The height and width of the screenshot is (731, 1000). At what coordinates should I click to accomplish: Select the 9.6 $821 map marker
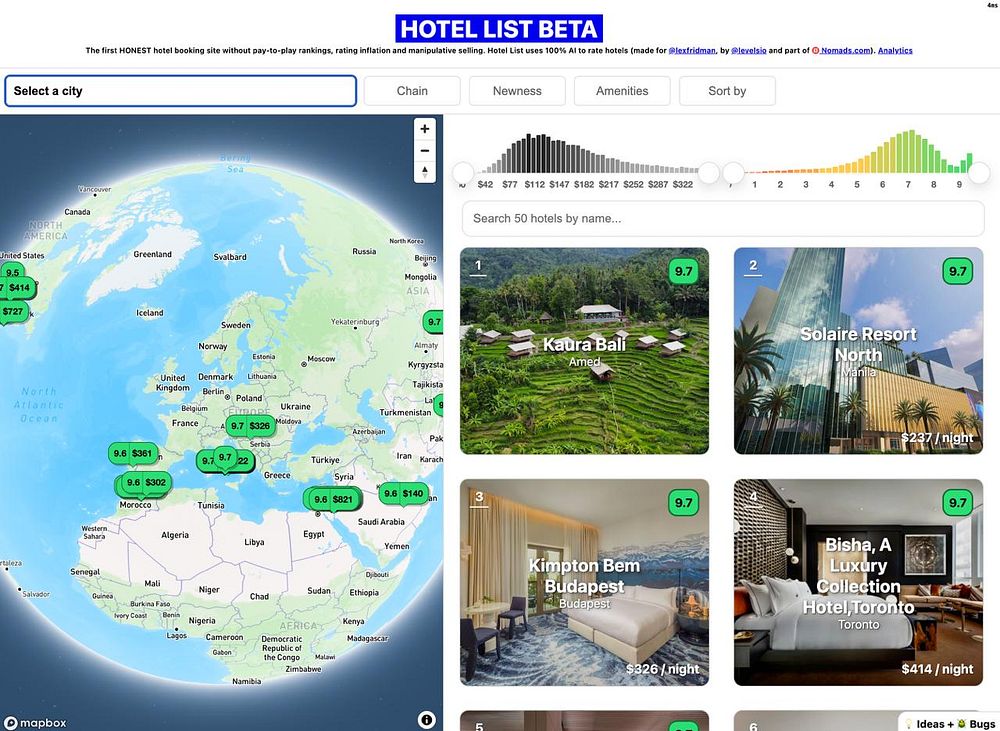(x=333, y=499)
